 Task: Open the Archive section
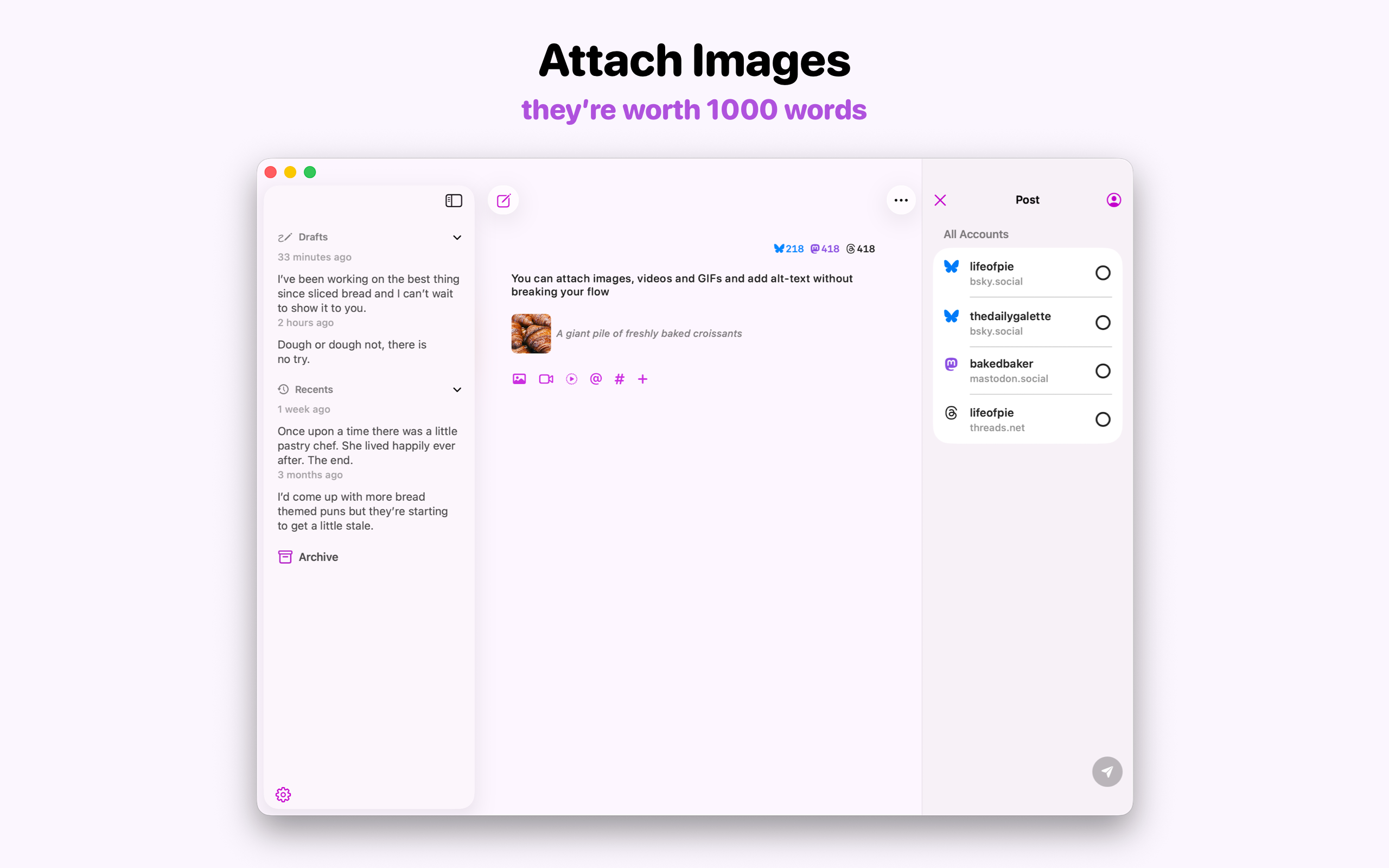pyautogui.click(x=309, y=557)
